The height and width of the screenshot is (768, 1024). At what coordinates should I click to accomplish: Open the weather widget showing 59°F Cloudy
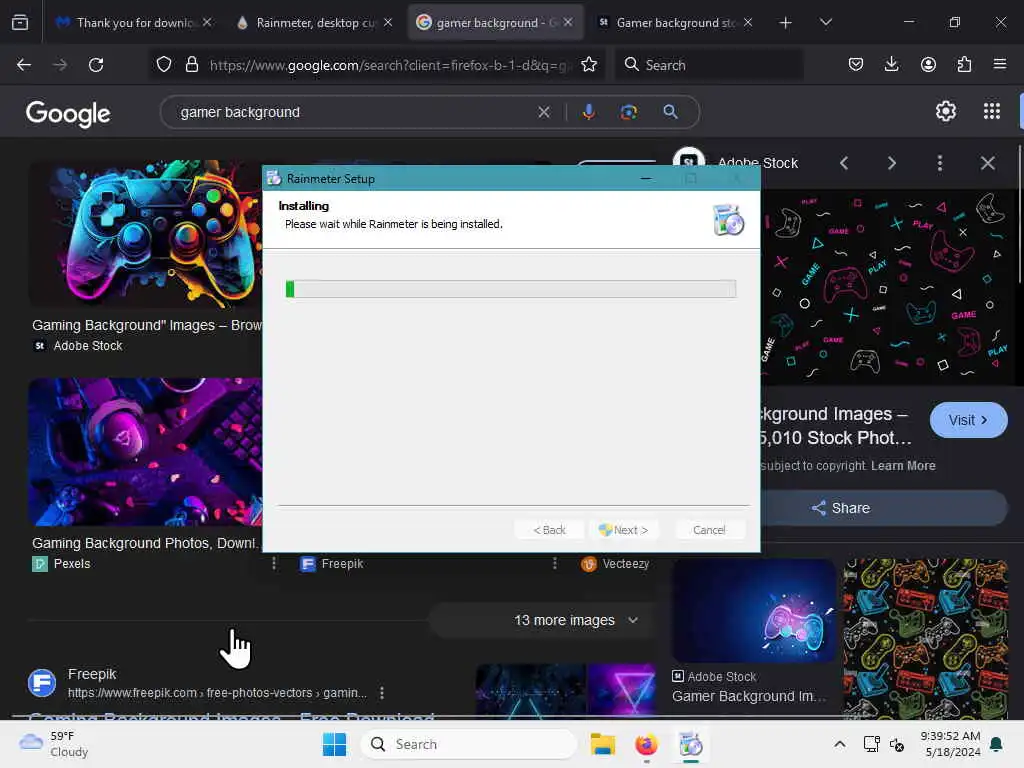[54, 744]
